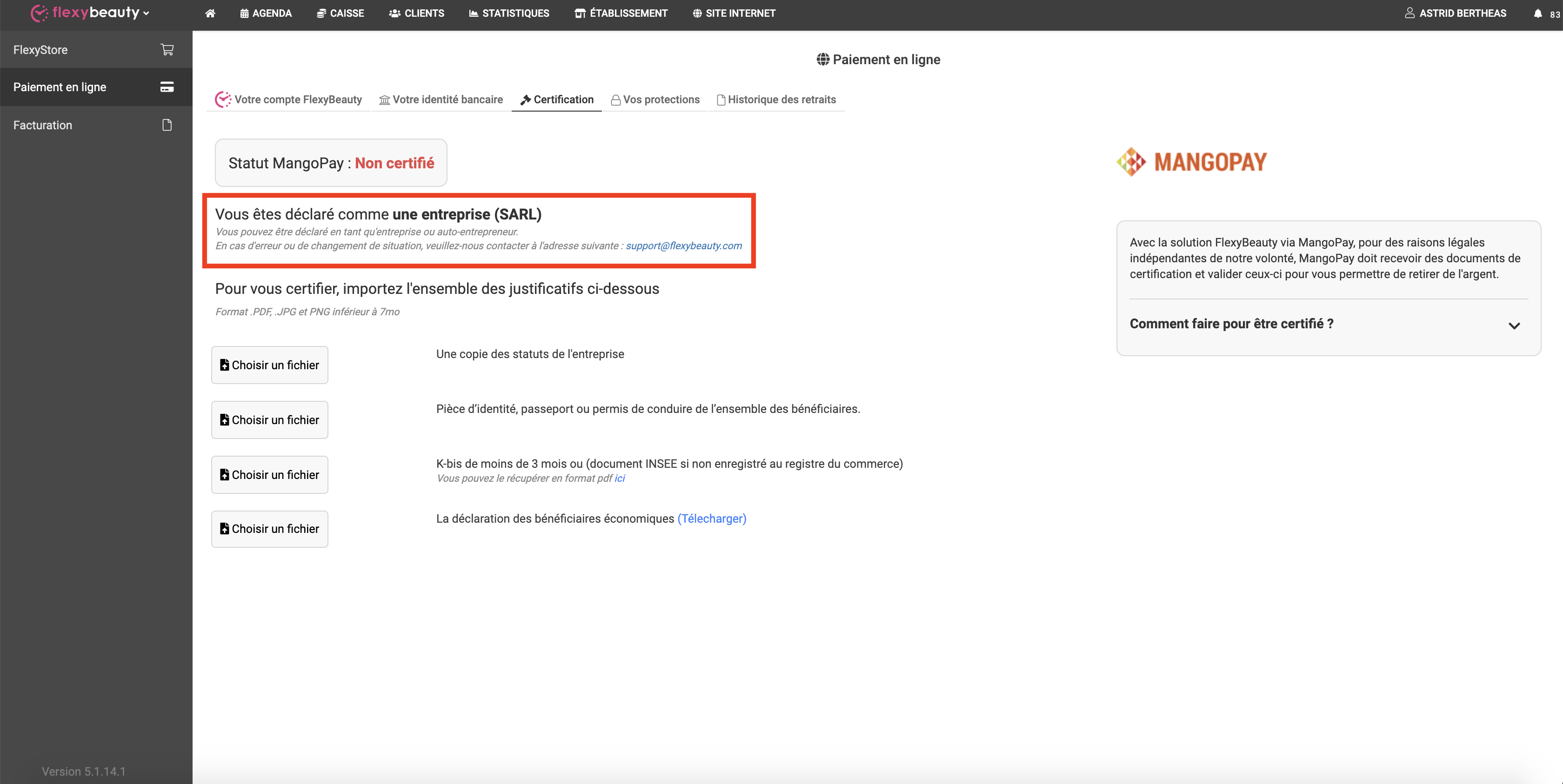Image resolution: width=1563 pixels, height=784 pixels.
Task: Open the SITE INTERNET menu
Action: pos(734,13)
